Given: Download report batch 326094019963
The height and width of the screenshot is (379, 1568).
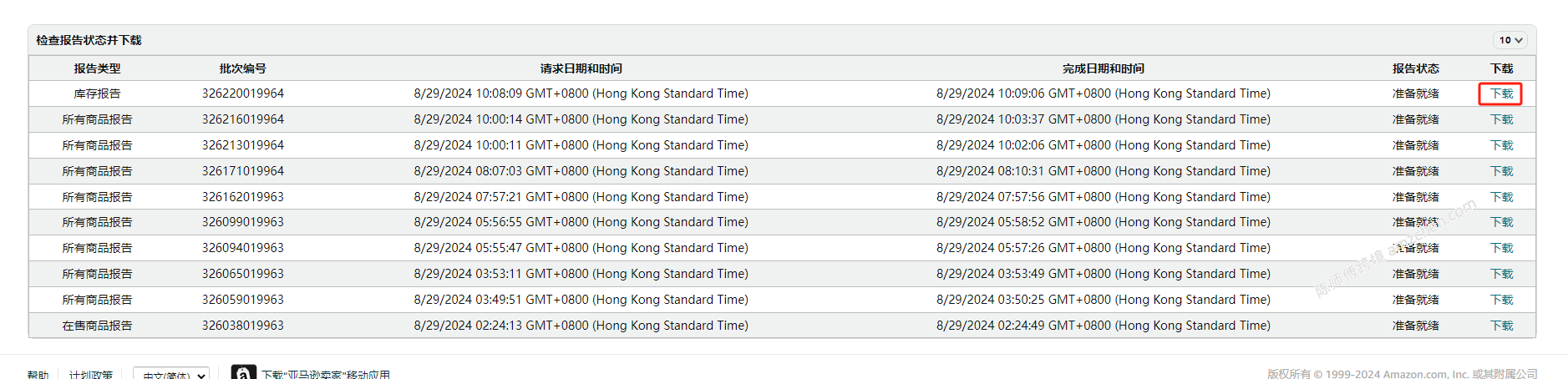Looking at the screenshot, I should (1501, 248).
